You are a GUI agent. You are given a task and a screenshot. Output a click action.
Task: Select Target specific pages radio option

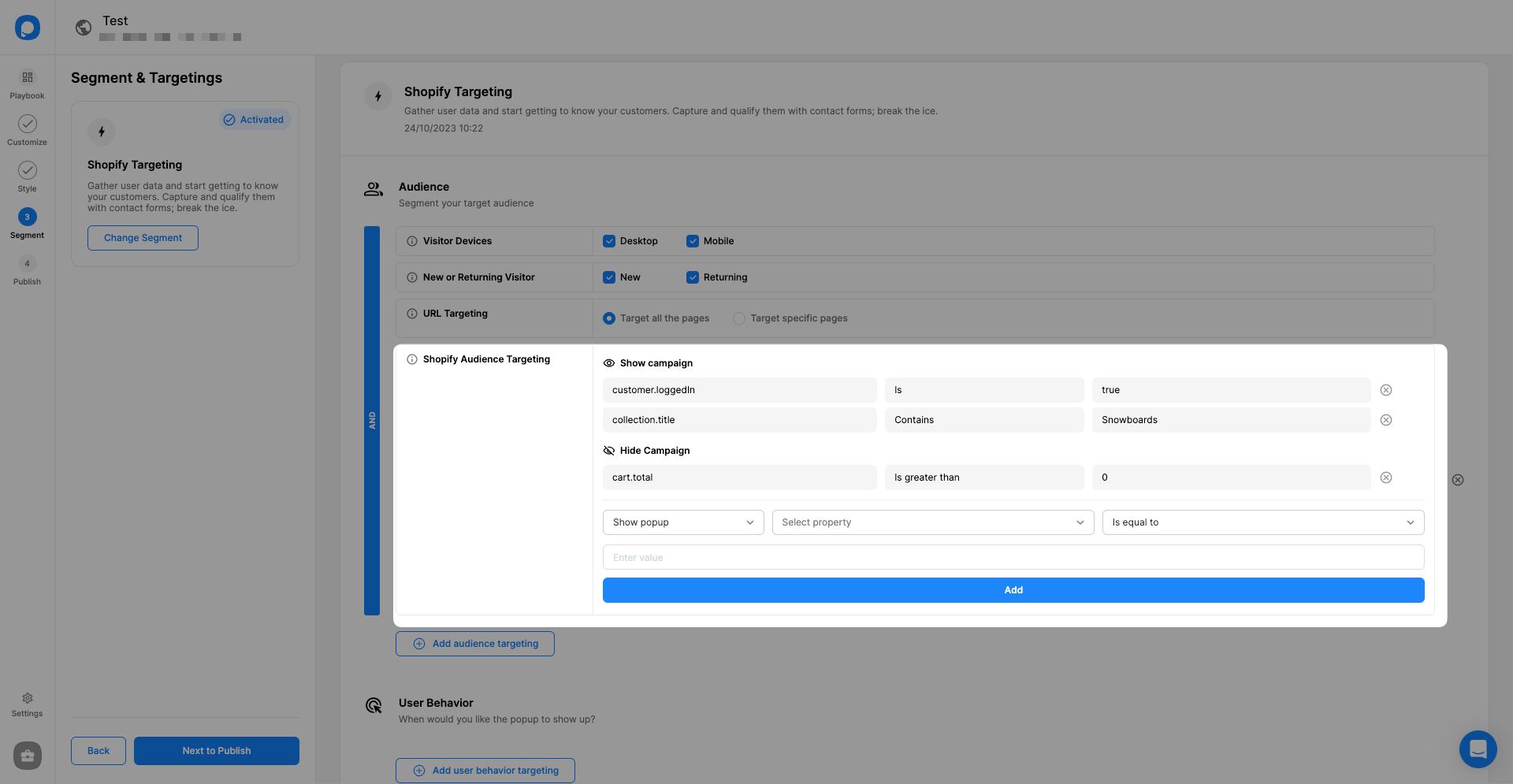pyautogui.click(x=739, y=318)
